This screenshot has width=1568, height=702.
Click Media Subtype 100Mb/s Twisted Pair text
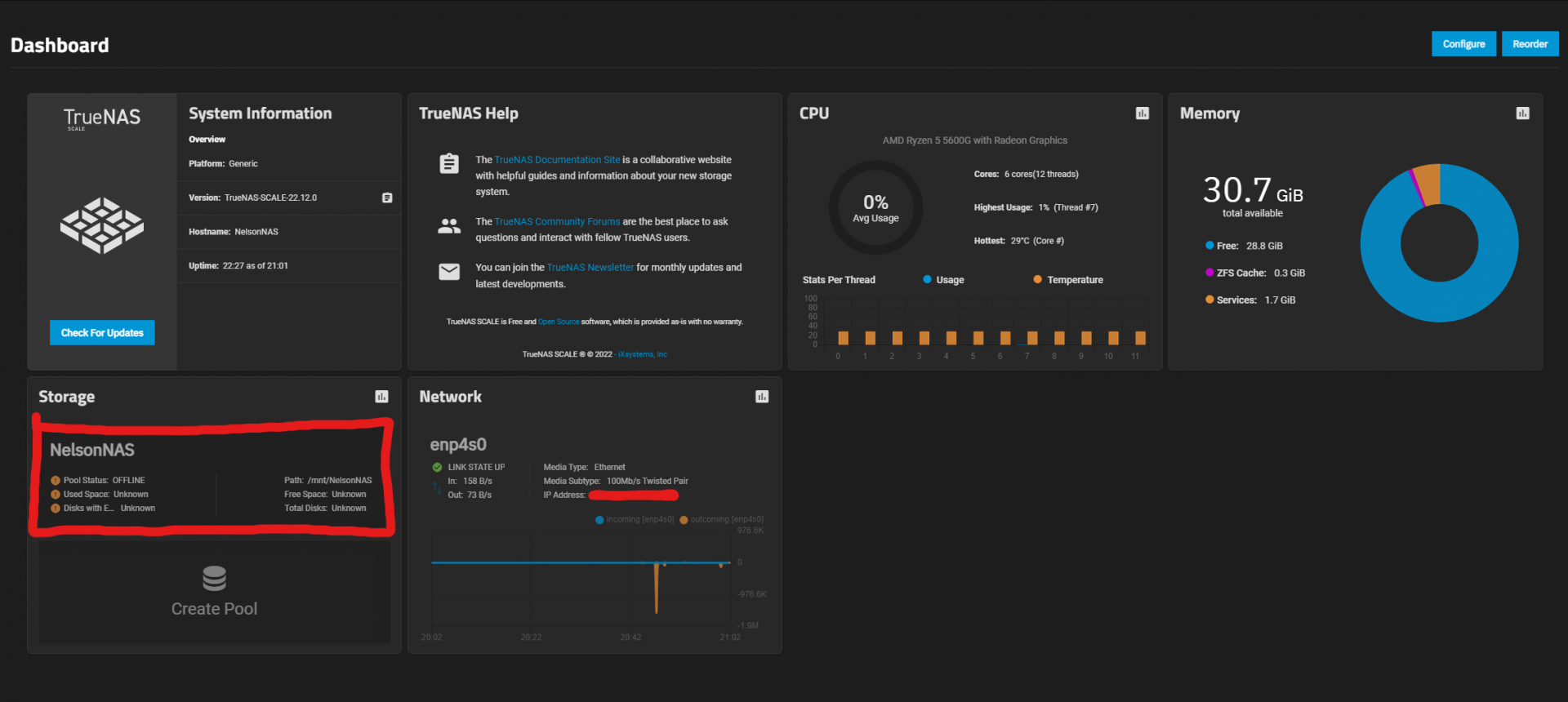click(x=616, y=482)
